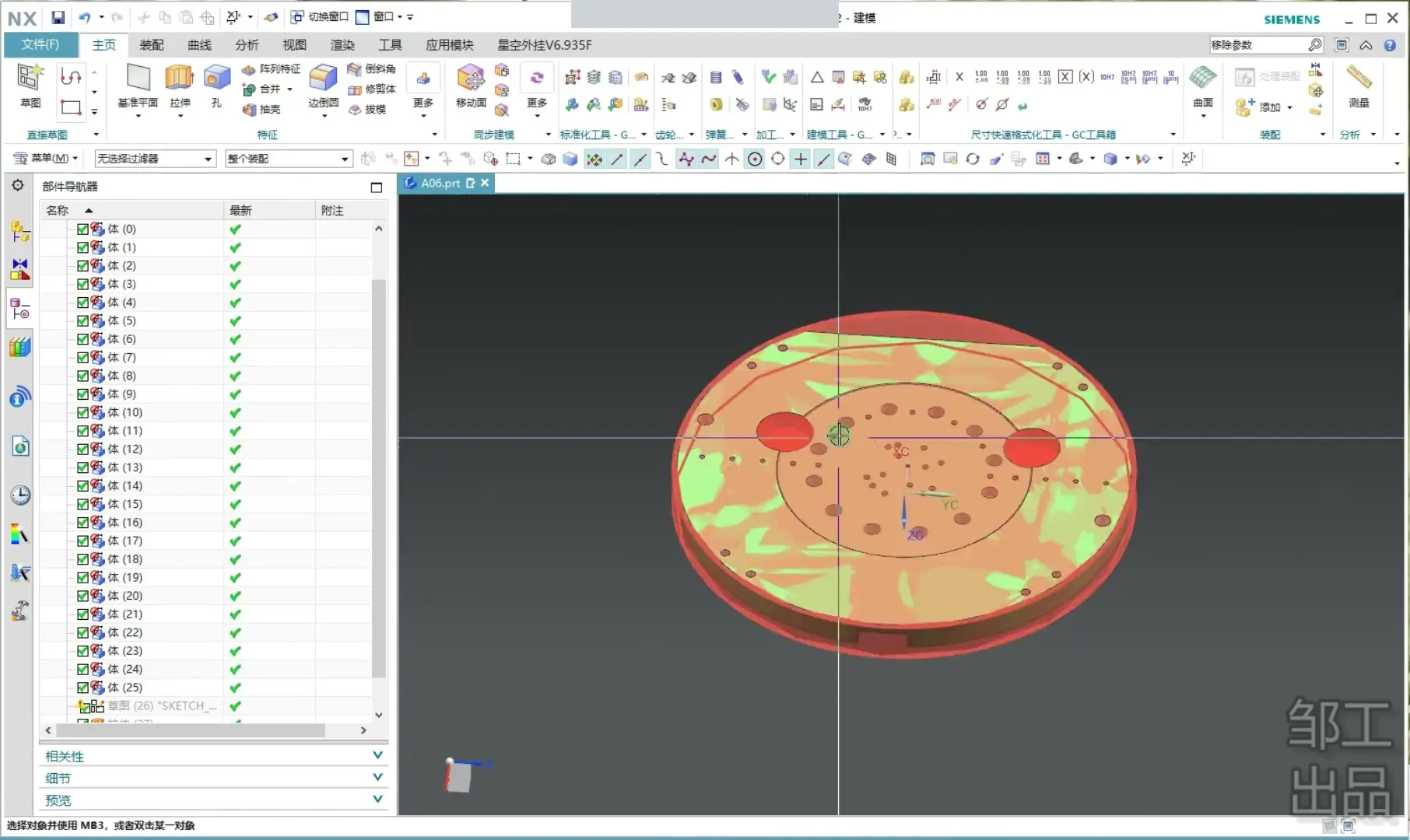The width and height of the screenshot is (1410, 840).
Task: Toggle the checkbox for 体 (10)
Action: (x=82, y=413)
